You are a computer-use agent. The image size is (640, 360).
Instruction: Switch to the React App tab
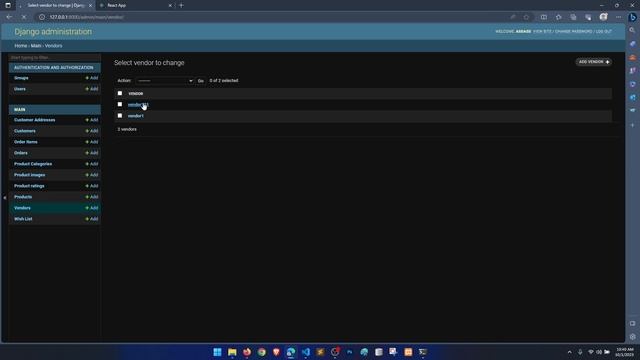[x=136, y=5]
